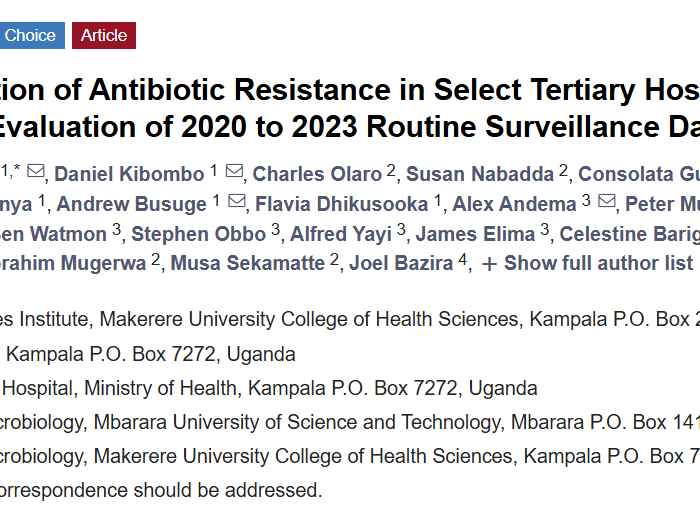Click the red Article badge
Image resolution: width=700 pixels, height=526 pixels.
pos(104,36)
